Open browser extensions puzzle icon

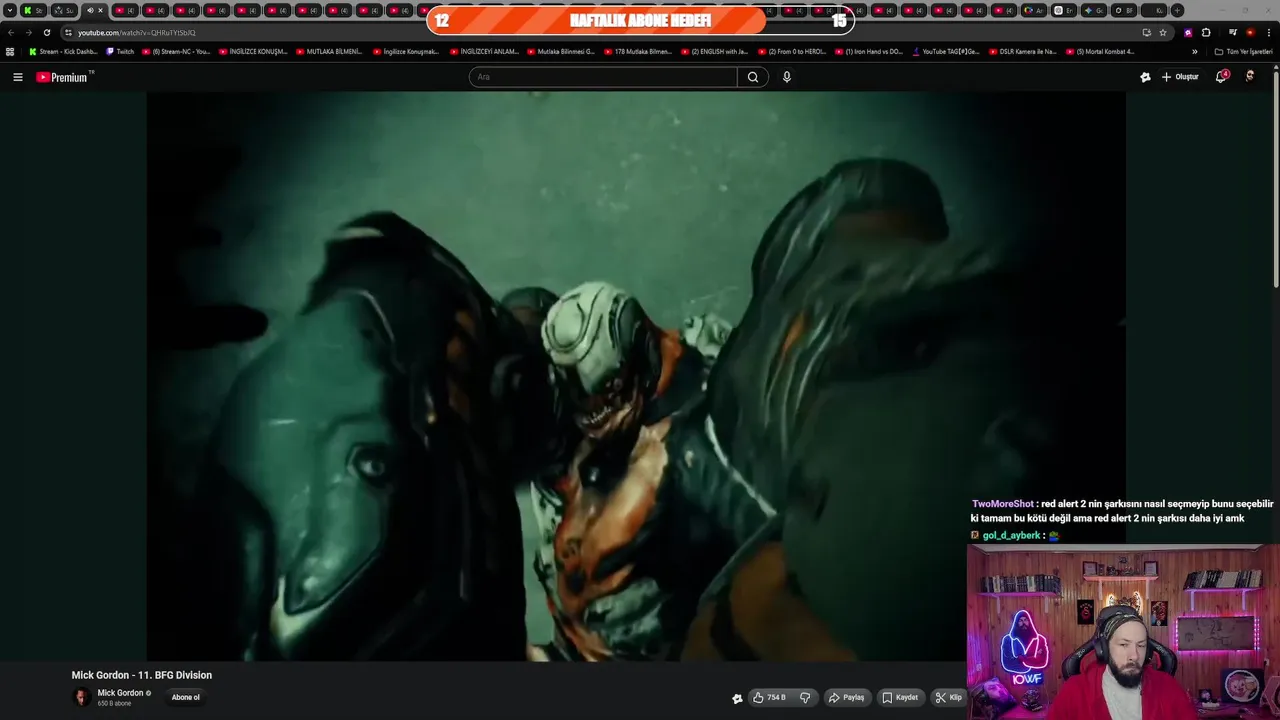pyautogui.click(x=1206, y=33)
